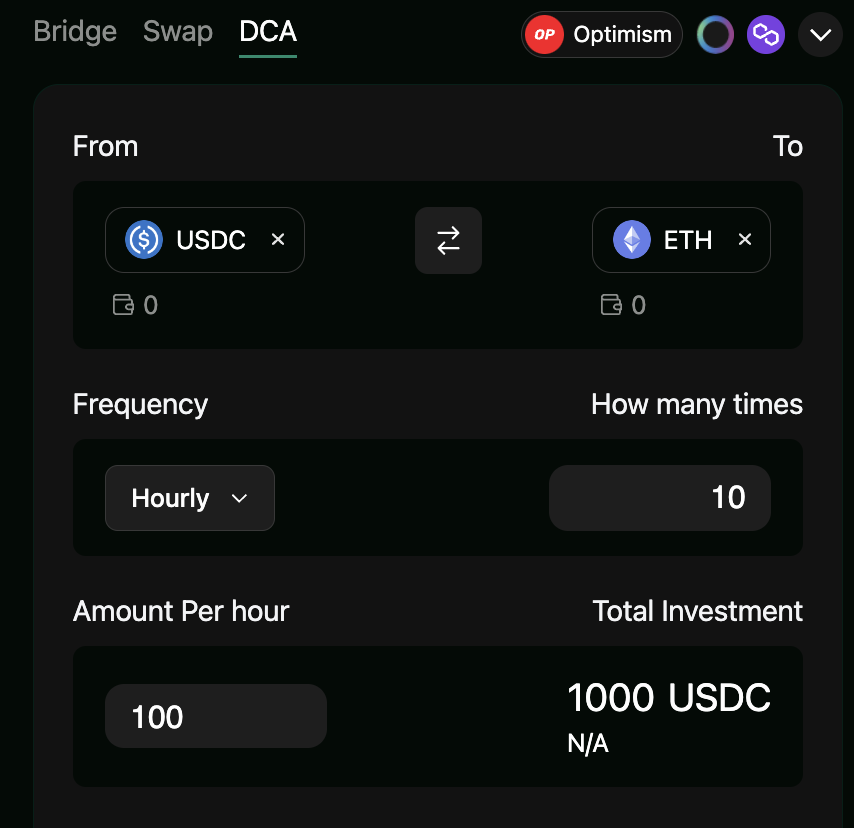
Task: Open the Optimism network selector
Action: [600, 34]
